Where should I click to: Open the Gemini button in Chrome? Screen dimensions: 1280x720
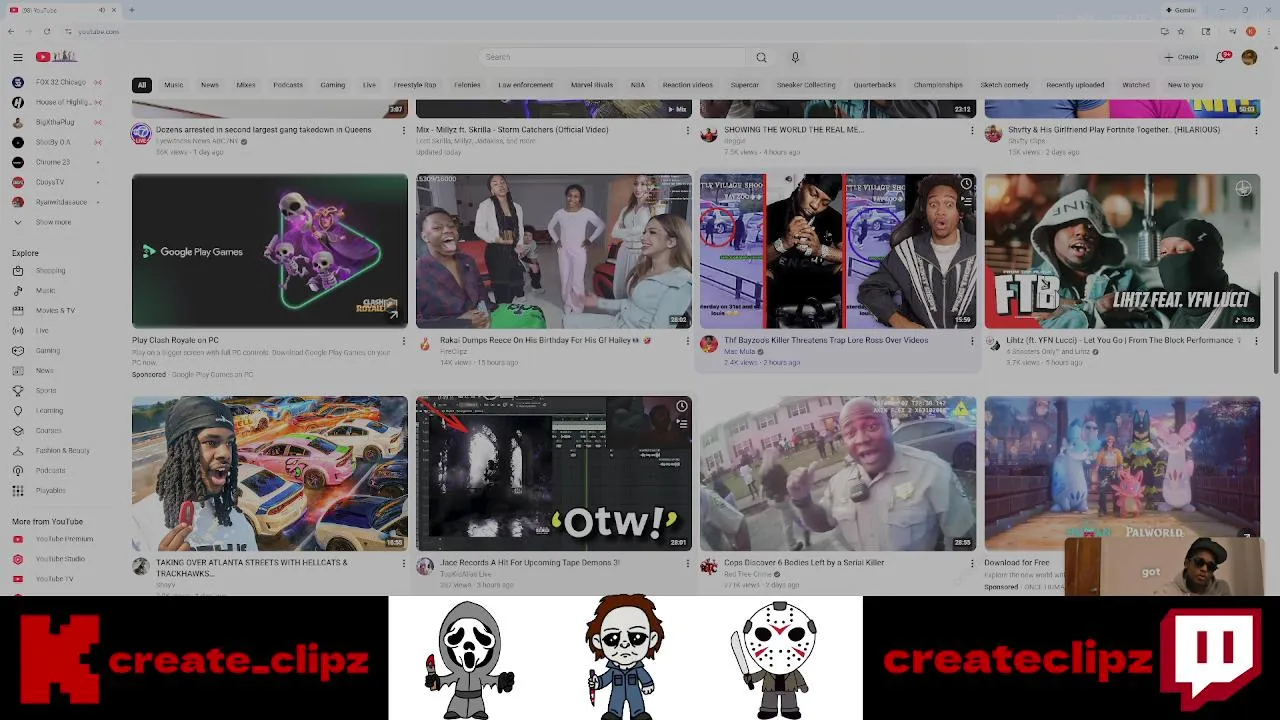coord(1181,10)
